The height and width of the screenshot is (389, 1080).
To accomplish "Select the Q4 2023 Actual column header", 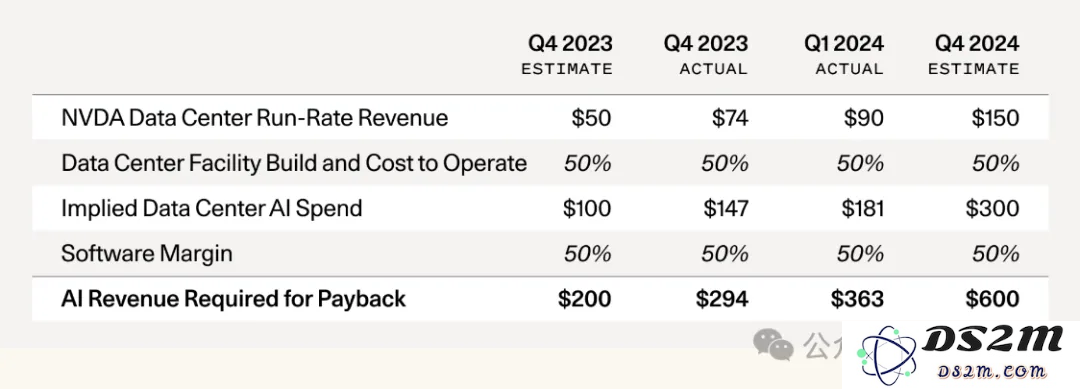I will pos(706,54).
